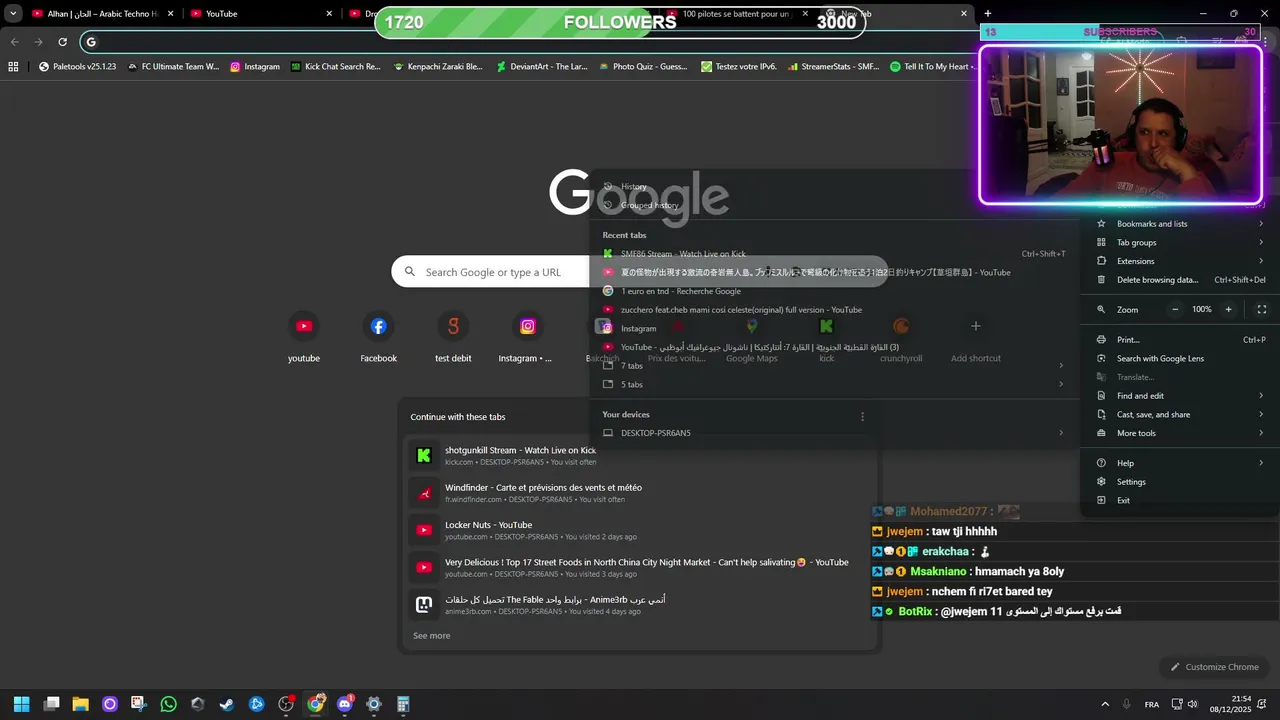Open the Kick Chat Search bookmark
Viewport: 1280px width, 720px height.
[x=336, y=67]
